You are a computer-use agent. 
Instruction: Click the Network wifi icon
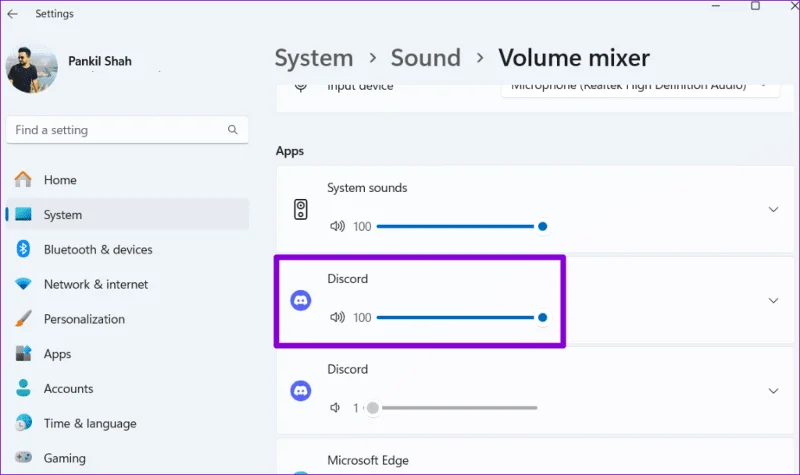tap(23, 284)
